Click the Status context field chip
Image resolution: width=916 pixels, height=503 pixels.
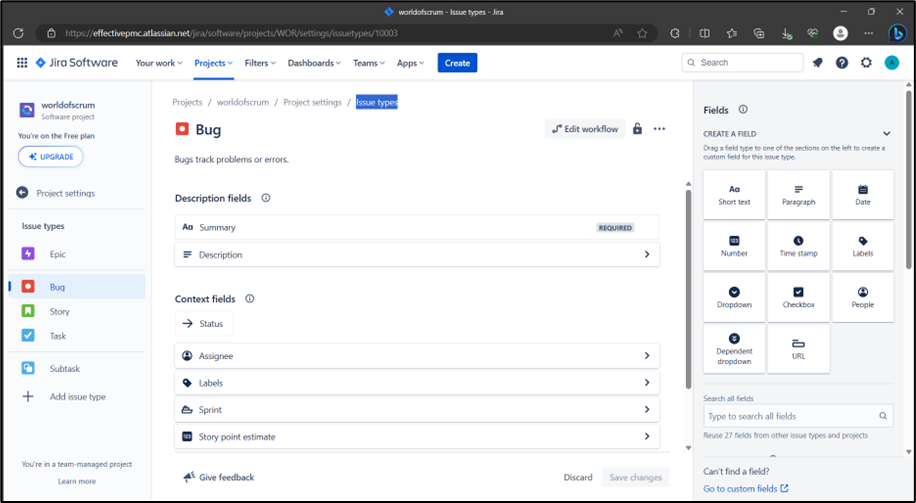point(204,324)
